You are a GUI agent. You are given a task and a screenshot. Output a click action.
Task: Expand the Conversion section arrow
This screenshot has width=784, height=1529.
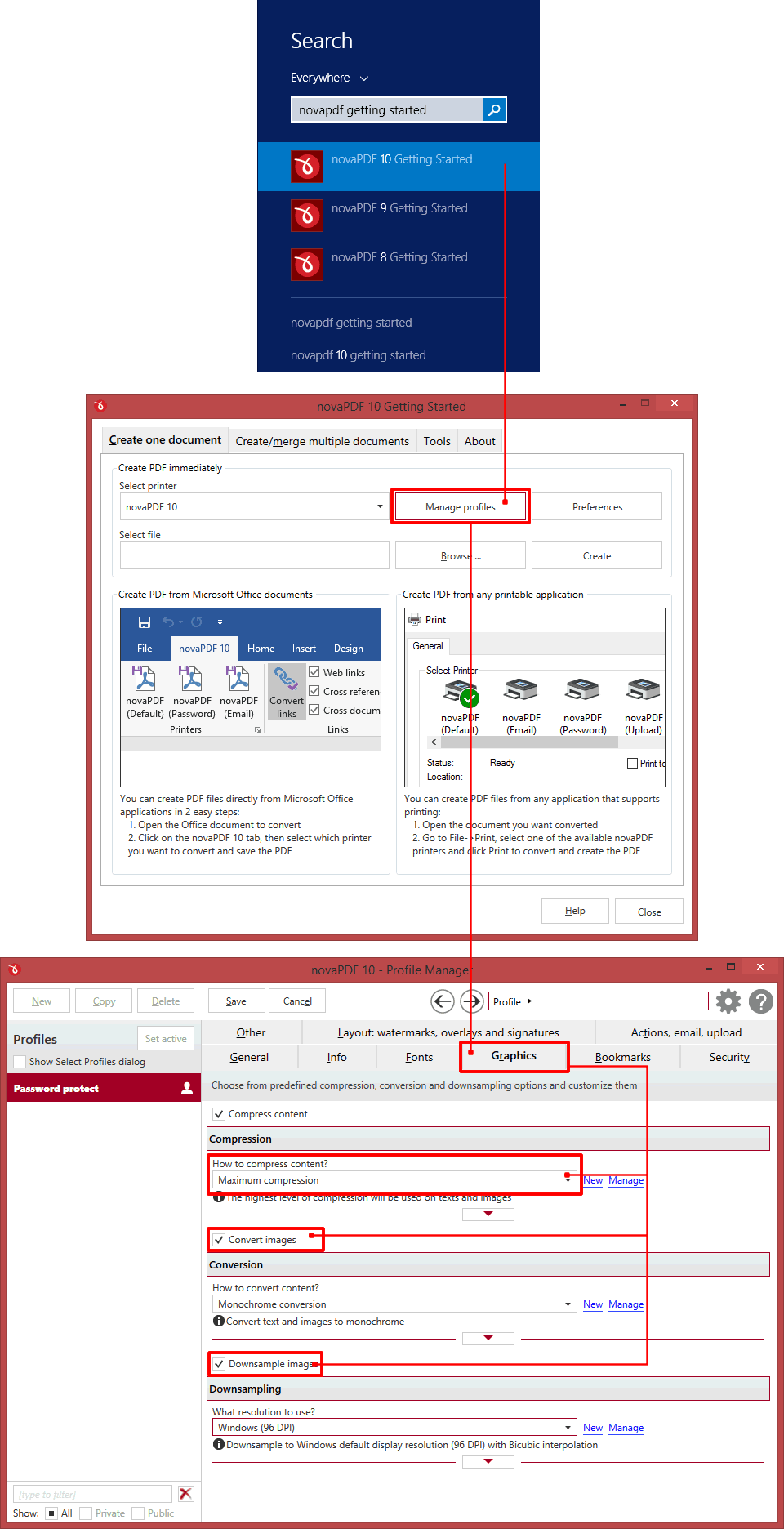(488, 1338)
